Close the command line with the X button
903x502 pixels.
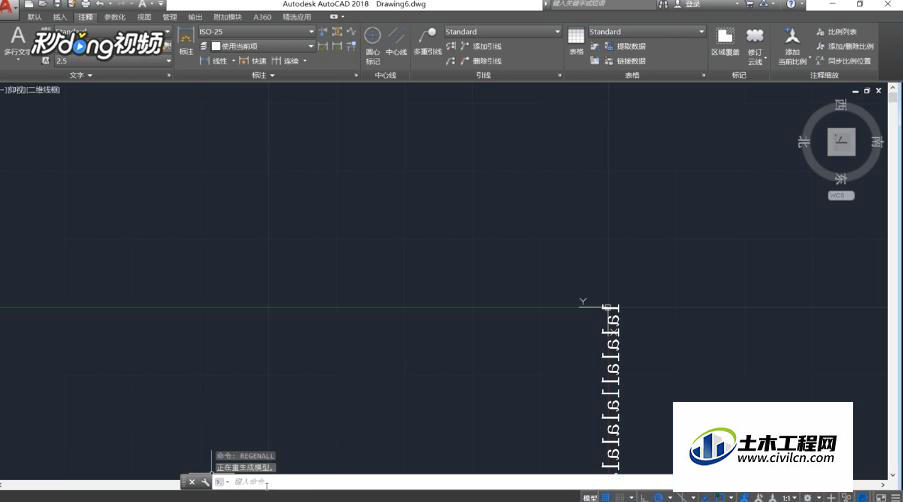[x=192, y=482]
